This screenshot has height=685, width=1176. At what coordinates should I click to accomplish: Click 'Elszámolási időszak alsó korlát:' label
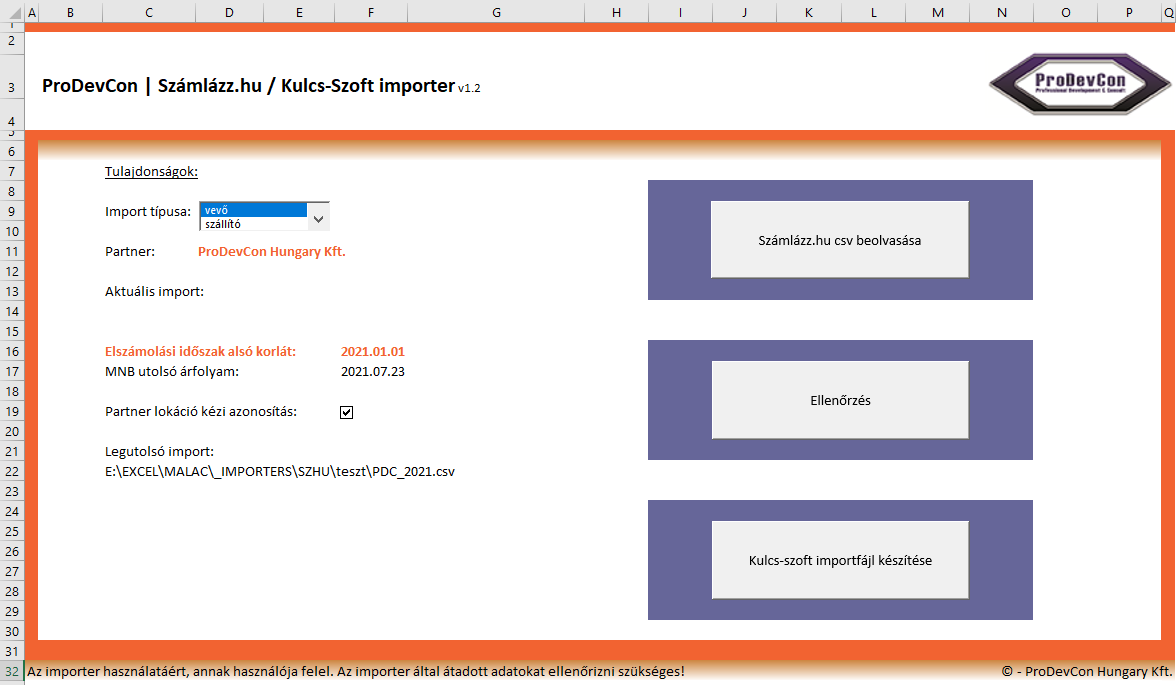[x=200, y=351]
